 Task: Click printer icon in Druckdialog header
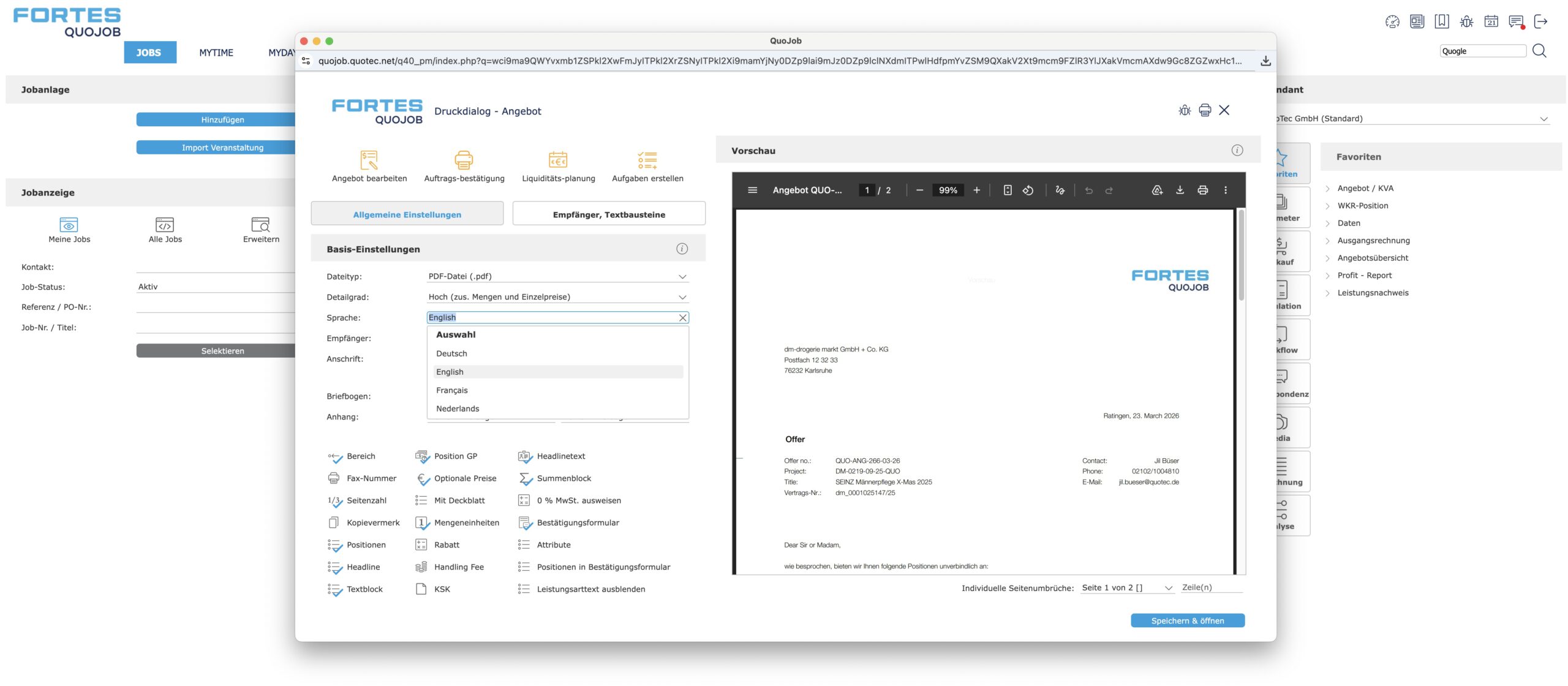pos(1204,110)
